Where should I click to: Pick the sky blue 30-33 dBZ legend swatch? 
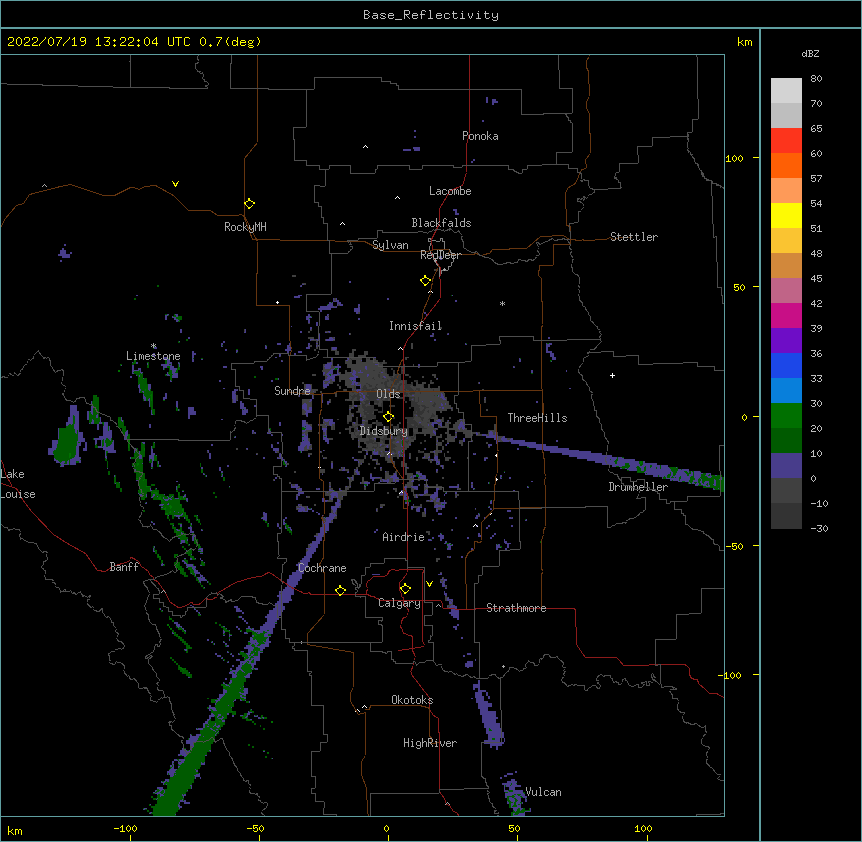pos(786,390)
